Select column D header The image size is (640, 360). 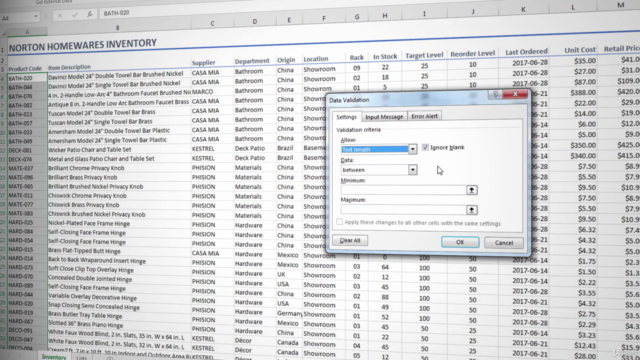click(x=255, y=21)
